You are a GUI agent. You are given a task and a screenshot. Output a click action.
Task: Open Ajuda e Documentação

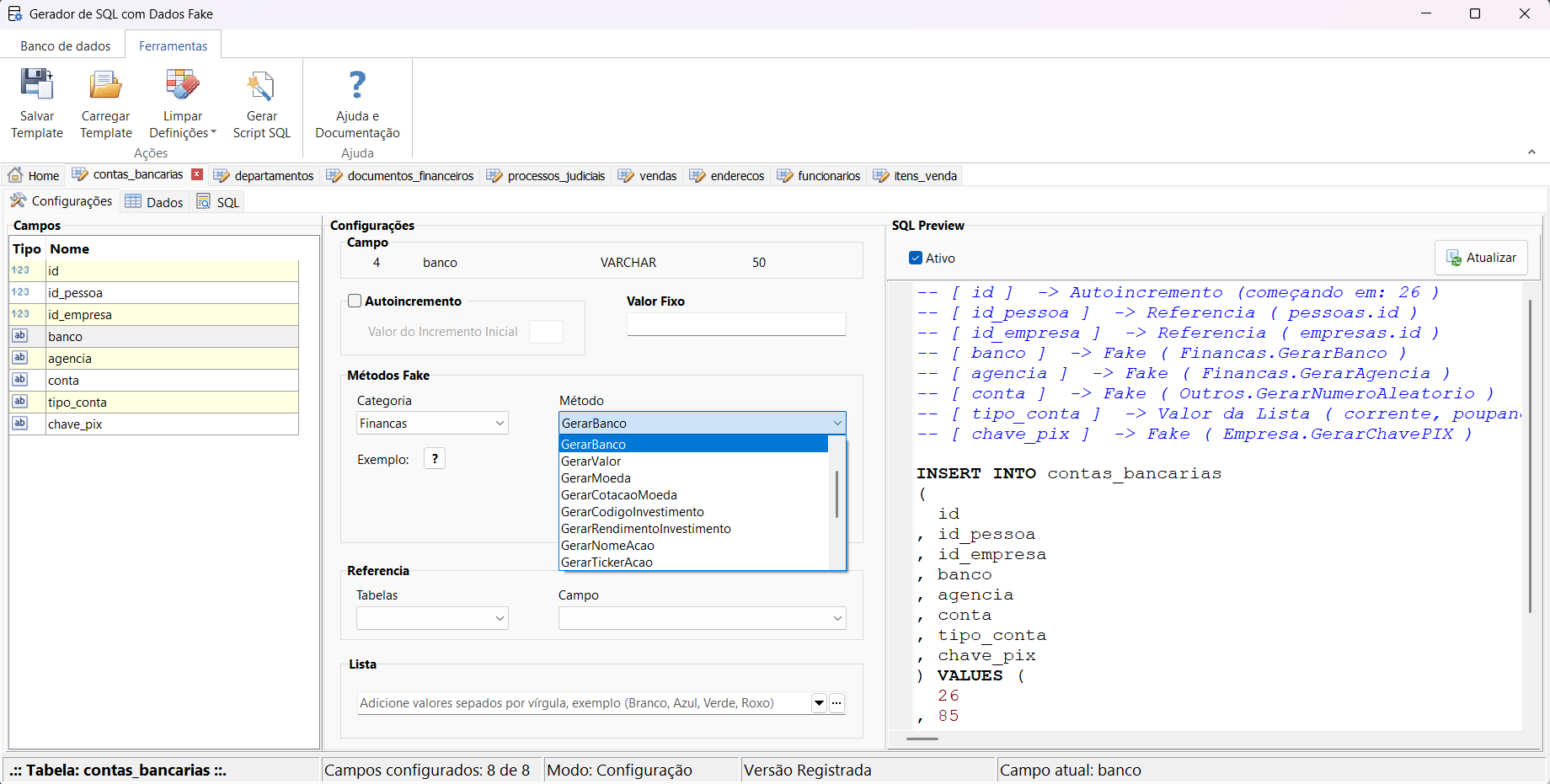pos(357,86)
